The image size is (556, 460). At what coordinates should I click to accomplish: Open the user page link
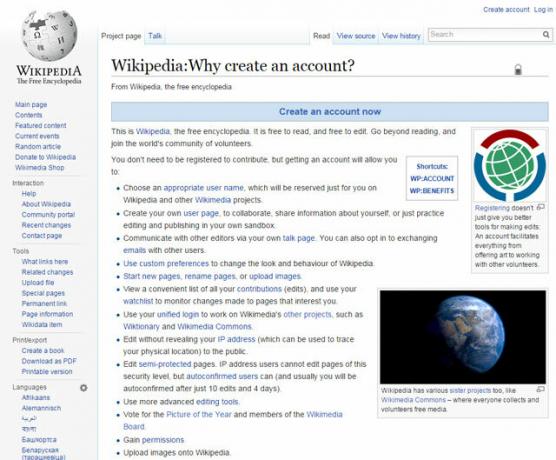point(201,213)
